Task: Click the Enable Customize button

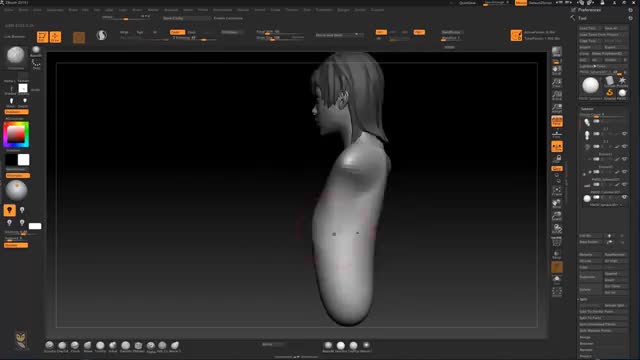Action: tap(228, 18)
